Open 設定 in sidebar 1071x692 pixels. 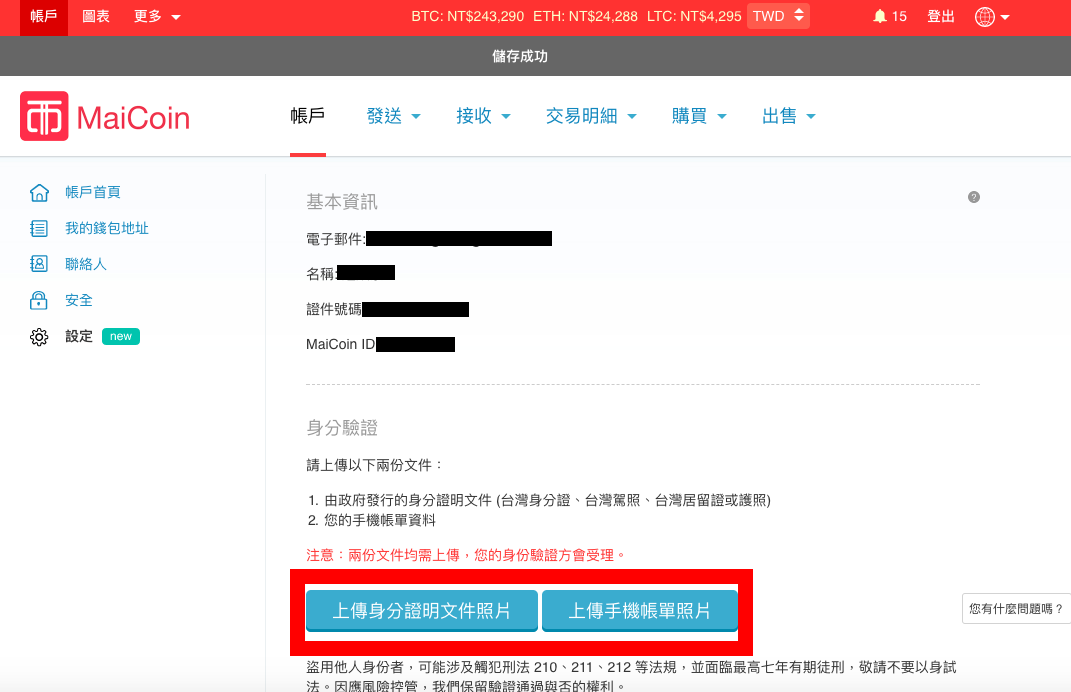[x=79, y=336]
